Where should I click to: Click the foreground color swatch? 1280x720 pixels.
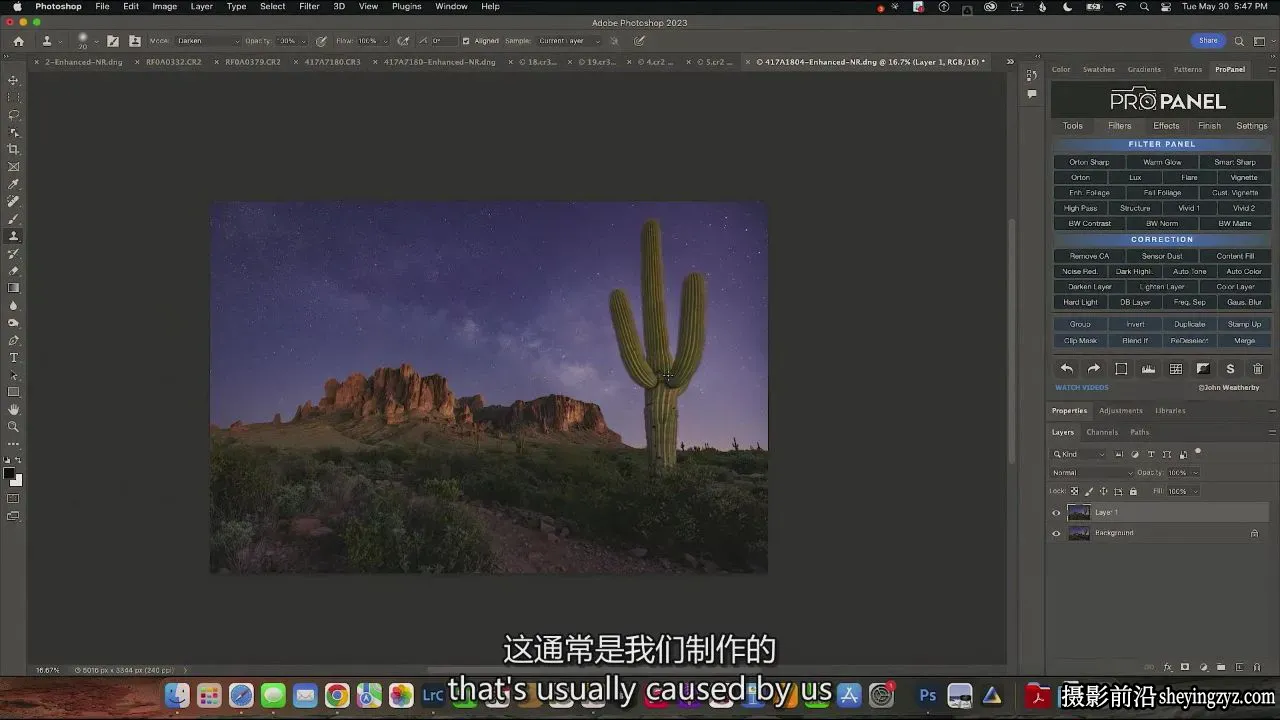tap(9, 473)
